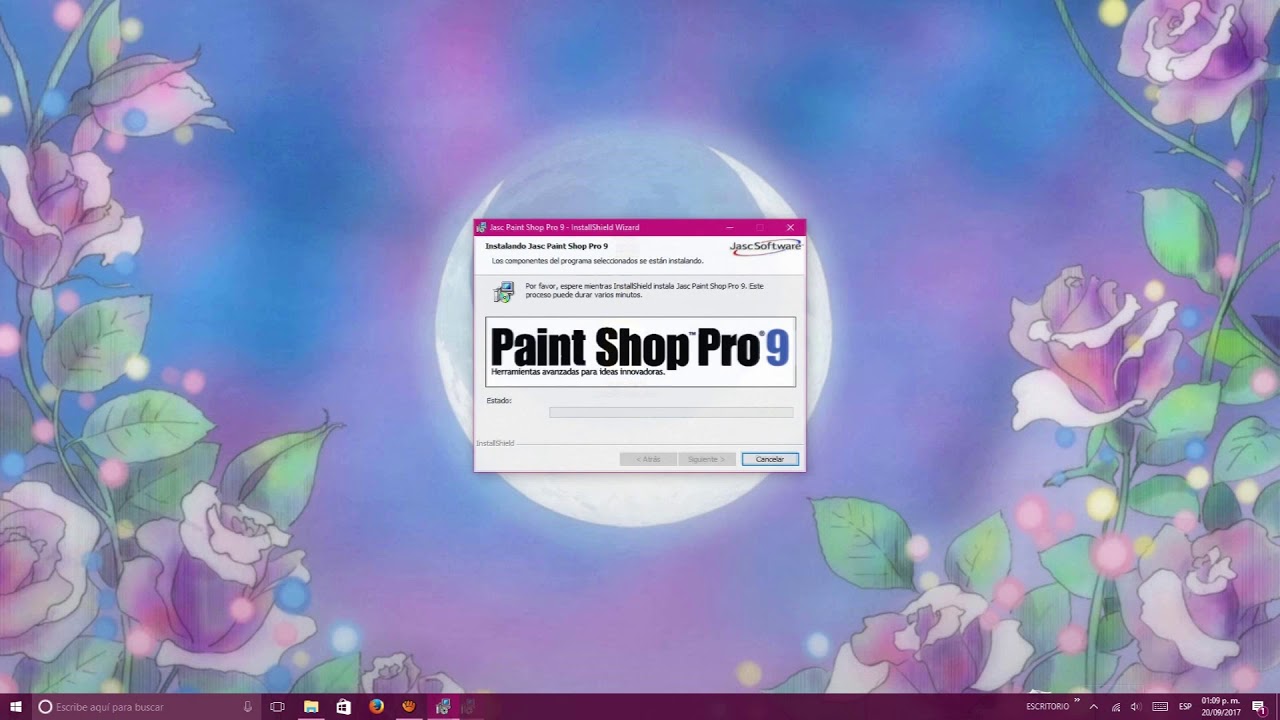Launch Firefox from the taskbar
Screen dimensions: 1280x720
click(x=376, y=707)
